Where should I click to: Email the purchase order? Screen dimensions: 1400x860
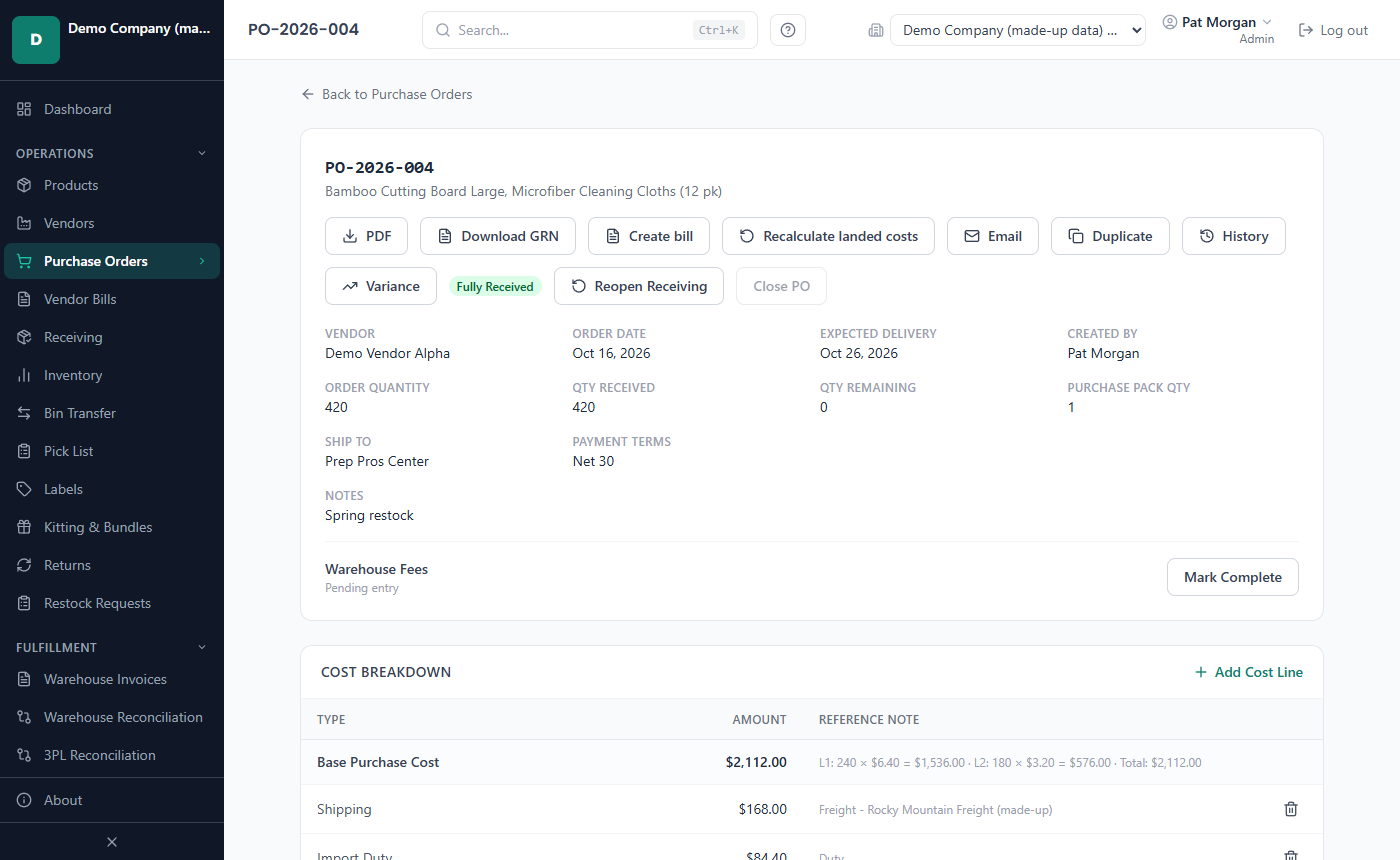coord(993,236)
